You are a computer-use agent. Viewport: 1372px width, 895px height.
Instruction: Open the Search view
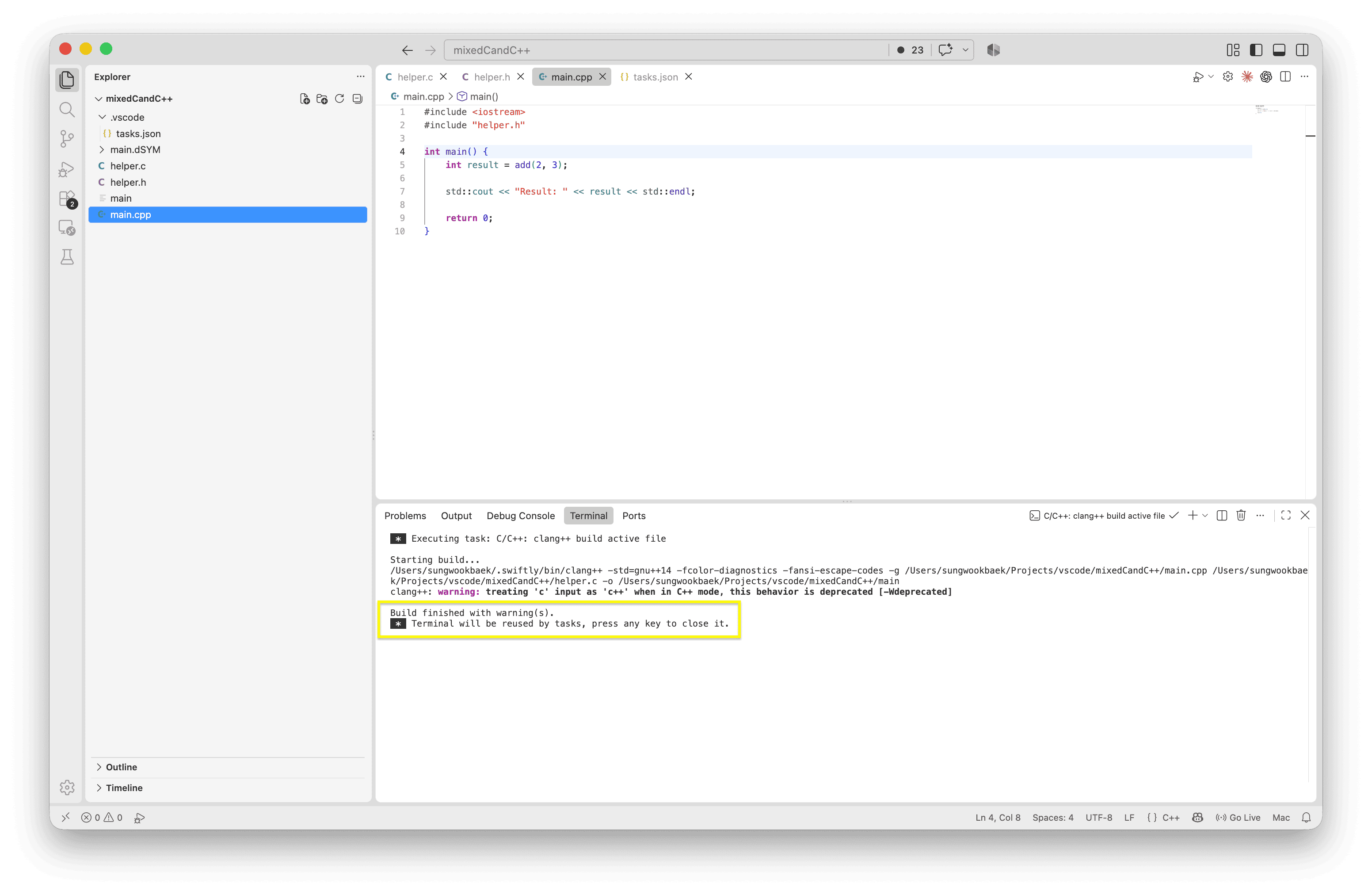[x=67, y=110]
